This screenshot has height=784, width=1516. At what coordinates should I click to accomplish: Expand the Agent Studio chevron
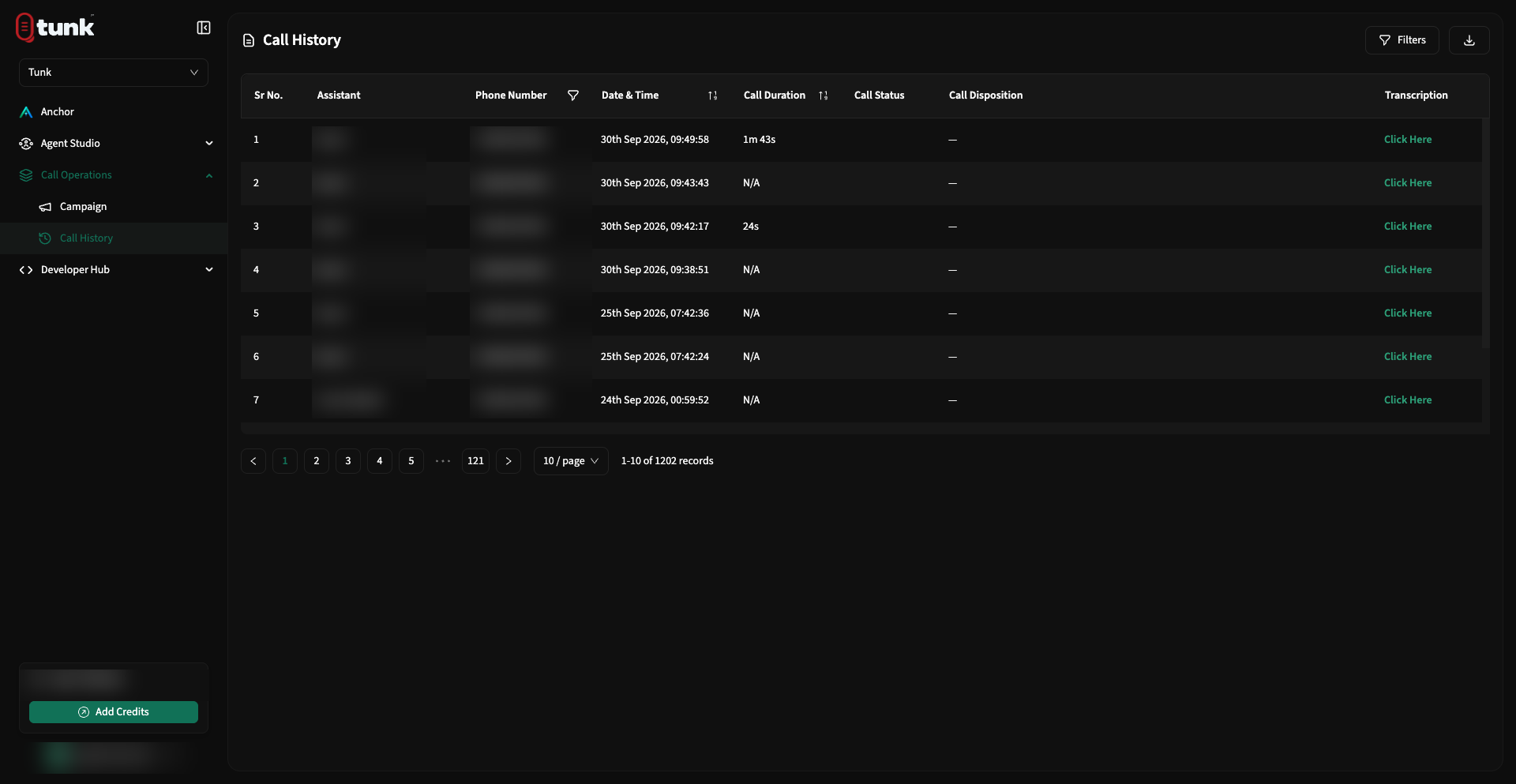point(209,144)
